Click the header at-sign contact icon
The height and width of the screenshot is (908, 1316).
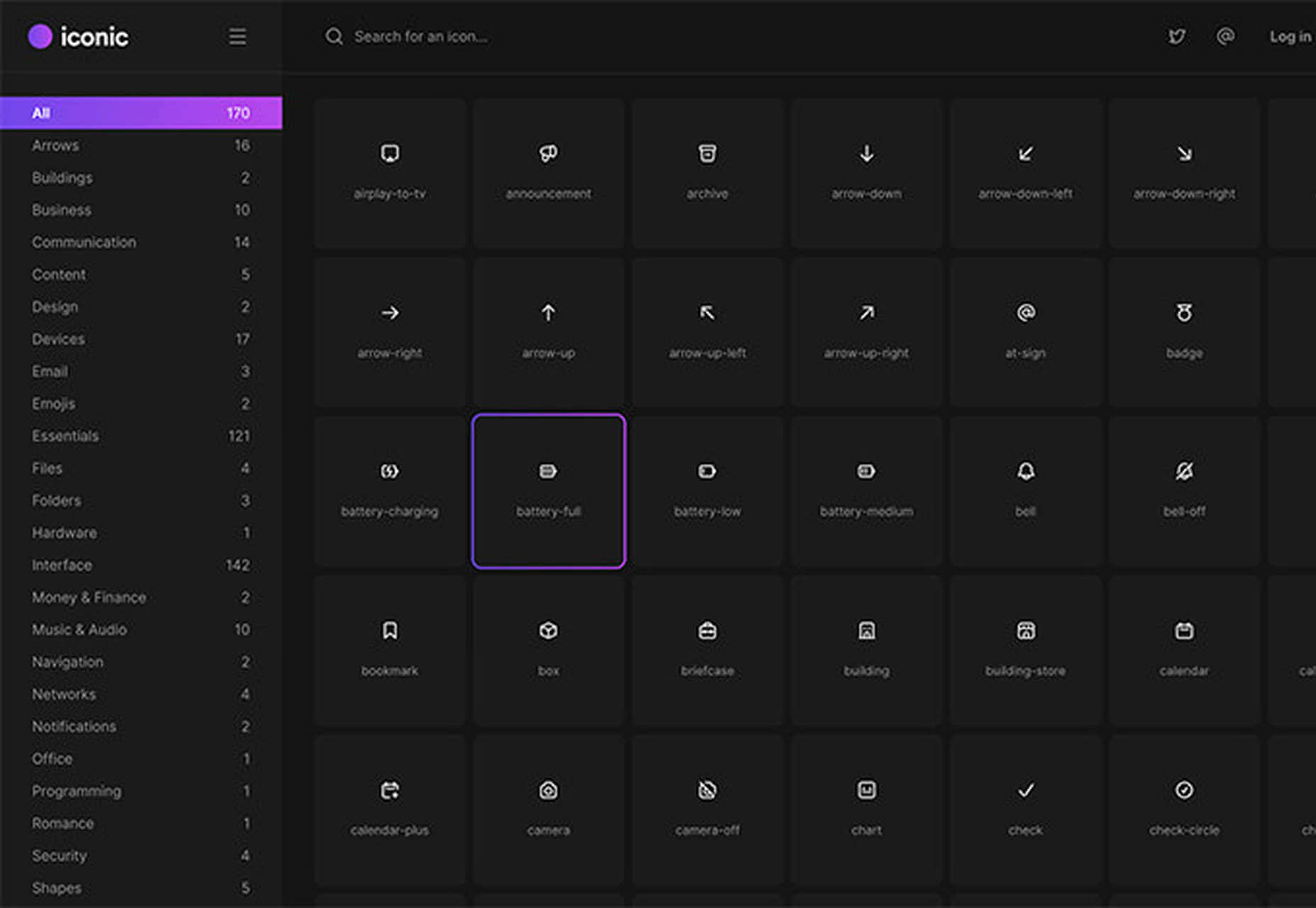click(1225, 36)
